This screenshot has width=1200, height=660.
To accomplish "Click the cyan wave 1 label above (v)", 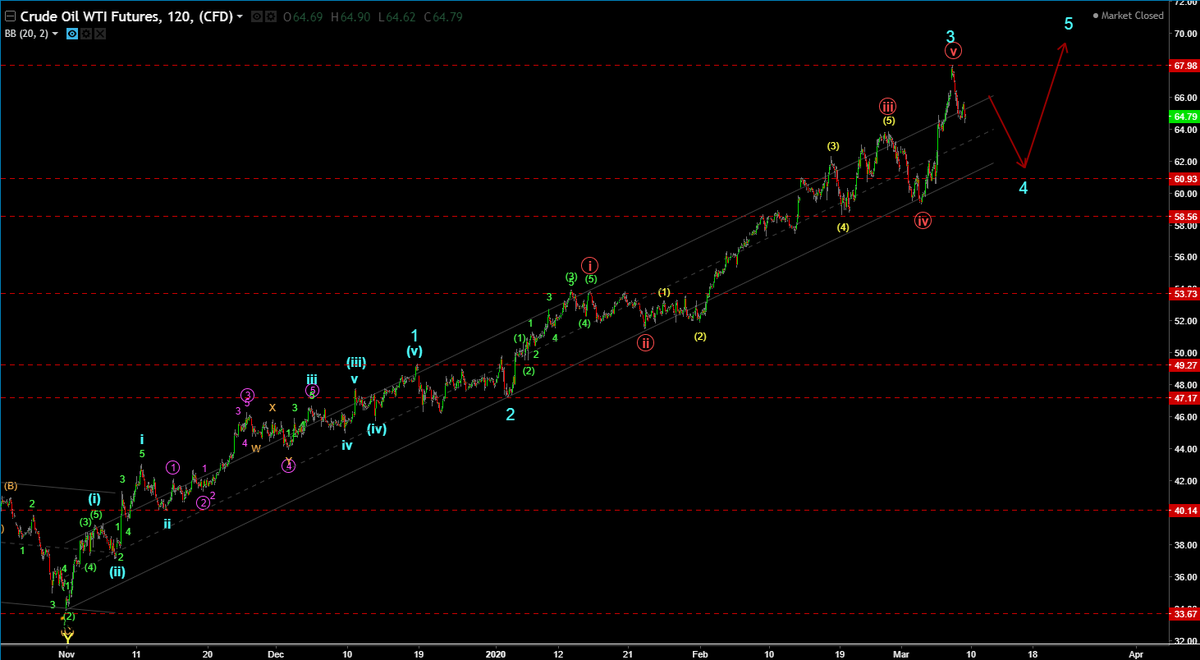I will (414, 336).
